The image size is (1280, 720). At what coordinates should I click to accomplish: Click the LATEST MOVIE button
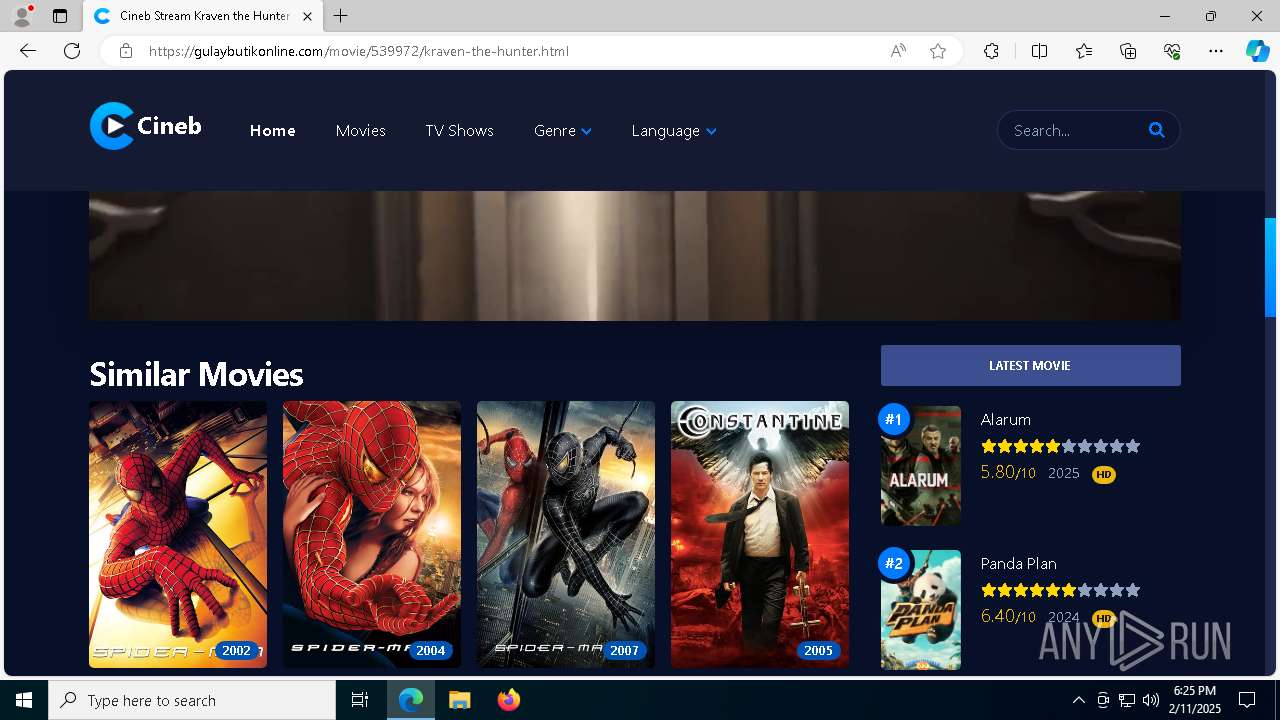(x=1031, y=365)
